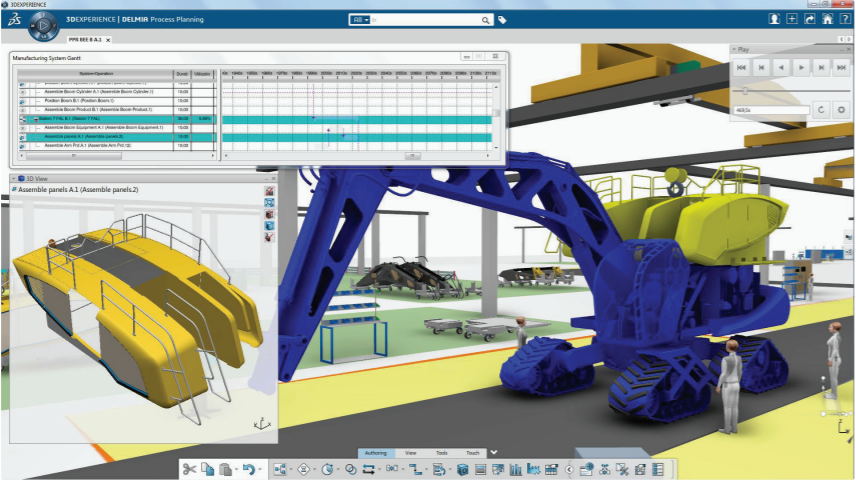Screen dimensions: 856x482
Task: Select the Tools tab
Action: point(441,453)
